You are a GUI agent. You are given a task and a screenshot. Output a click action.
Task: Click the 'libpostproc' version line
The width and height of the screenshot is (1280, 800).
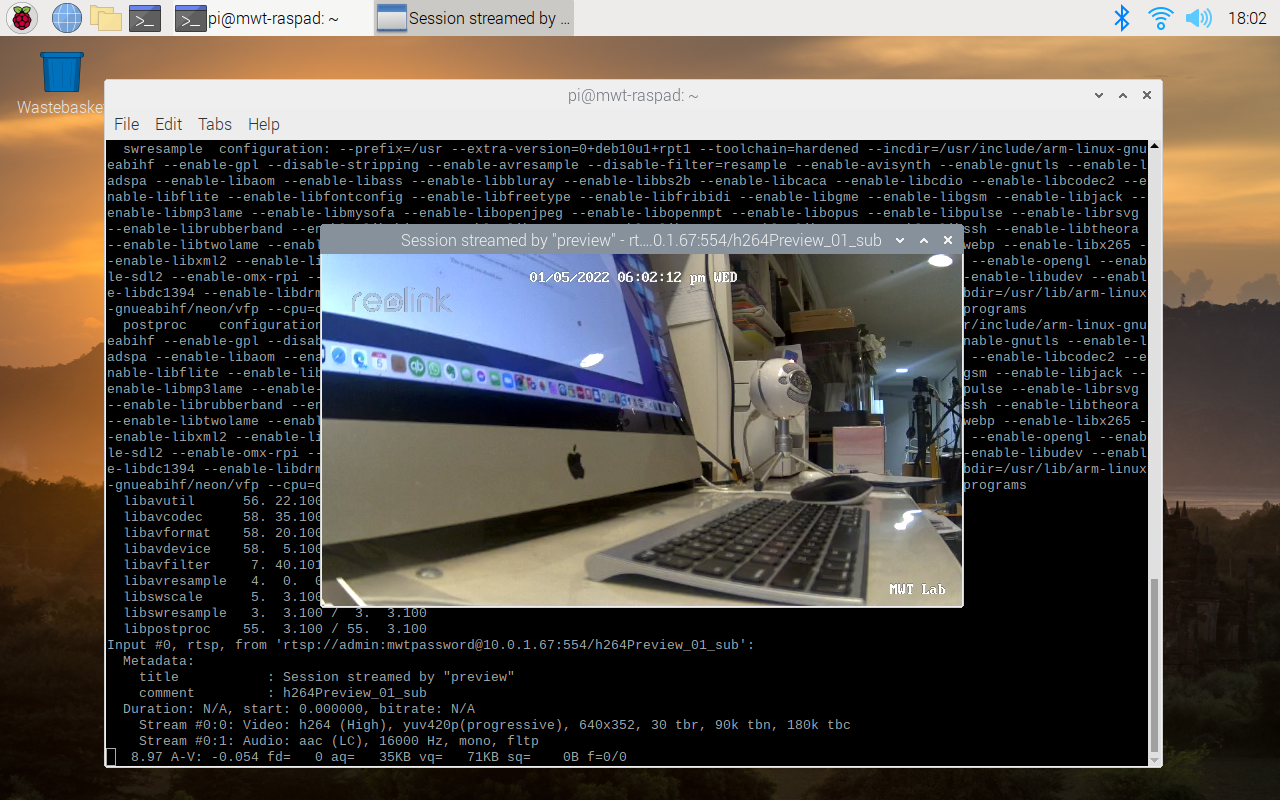point(275,629)
